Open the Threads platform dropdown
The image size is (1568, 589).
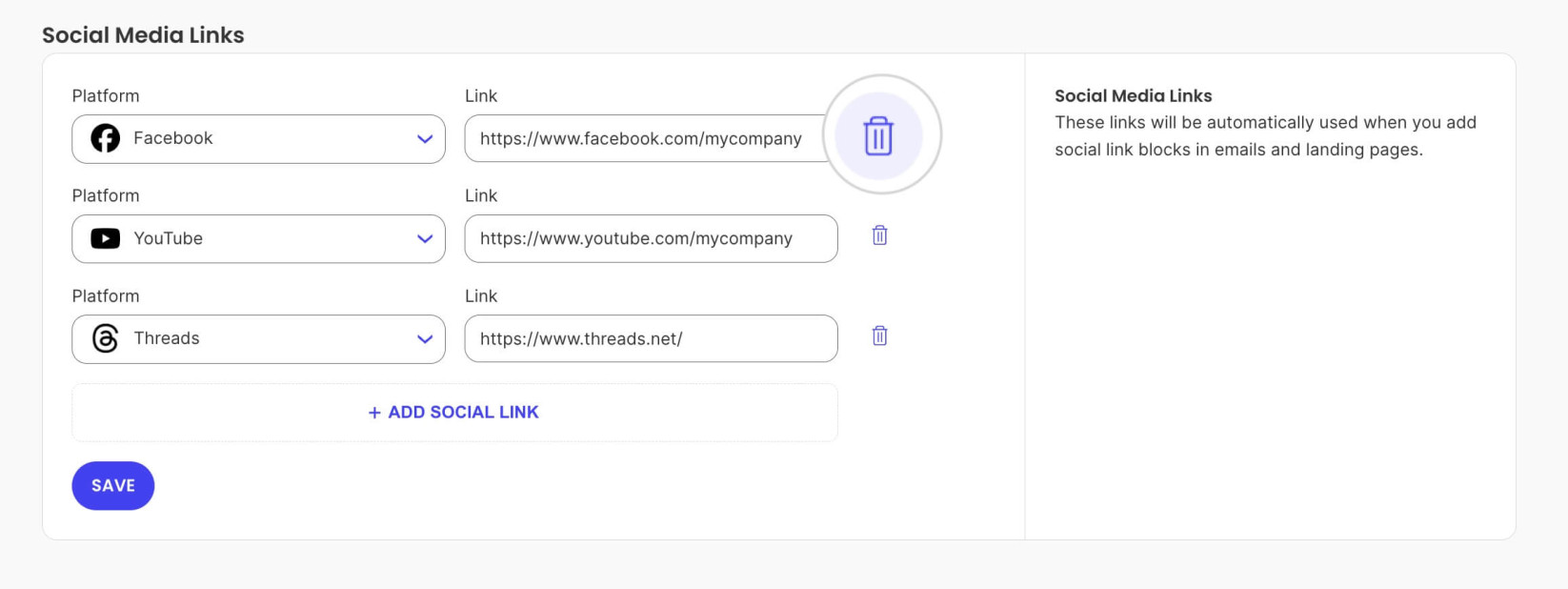258,339
